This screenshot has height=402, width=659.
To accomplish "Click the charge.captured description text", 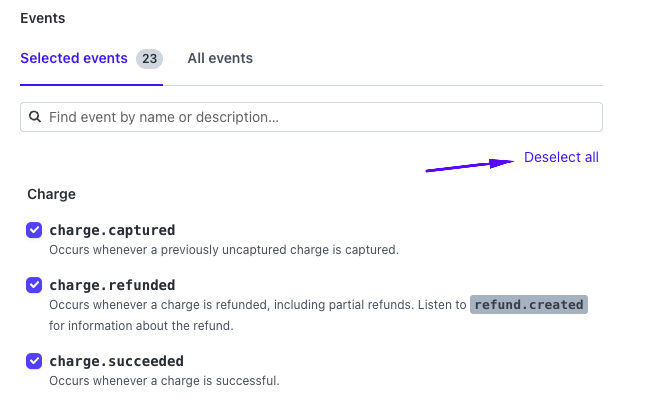I will pos(224,249).
